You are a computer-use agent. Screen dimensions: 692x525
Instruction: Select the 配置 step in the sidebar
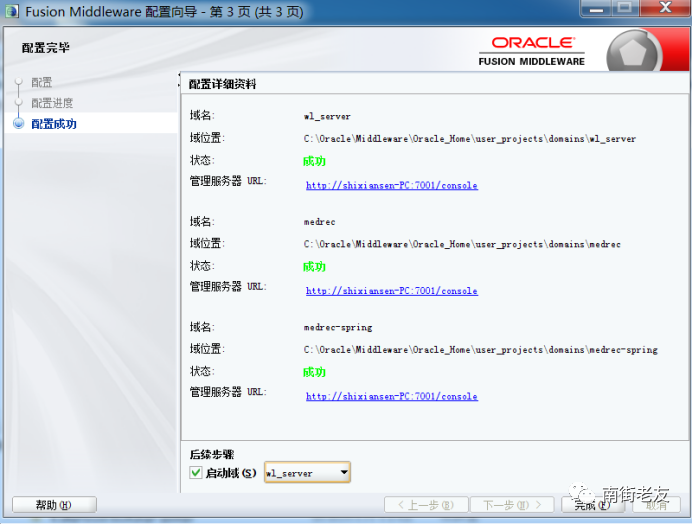pos(41,82)
